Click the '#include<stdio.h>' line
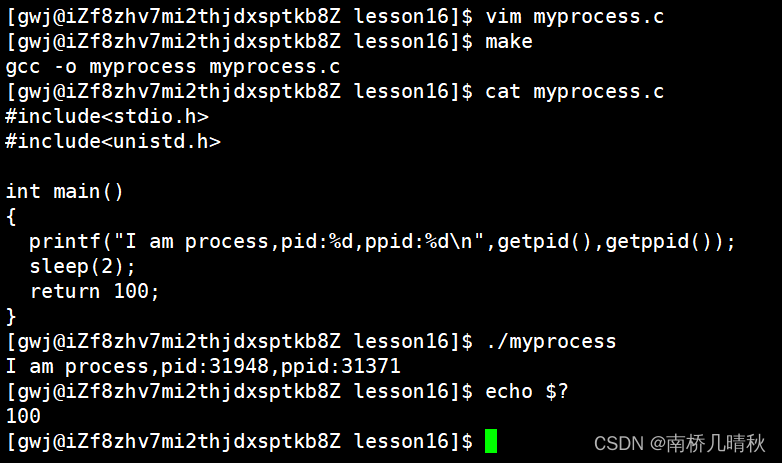 pos(107,116)
